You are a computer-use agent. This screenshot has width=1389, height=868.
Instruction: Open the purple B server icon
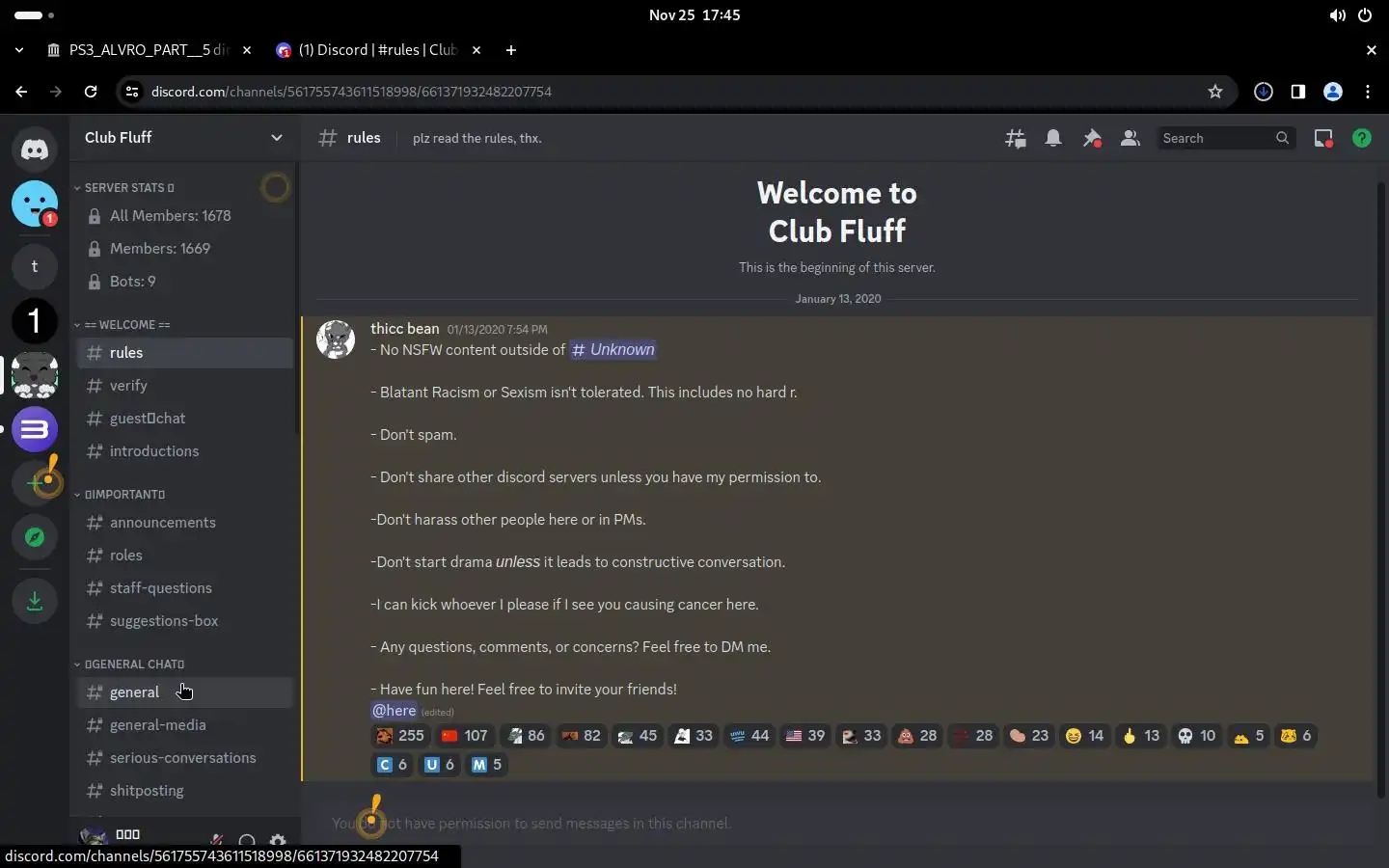coord(35,429)
